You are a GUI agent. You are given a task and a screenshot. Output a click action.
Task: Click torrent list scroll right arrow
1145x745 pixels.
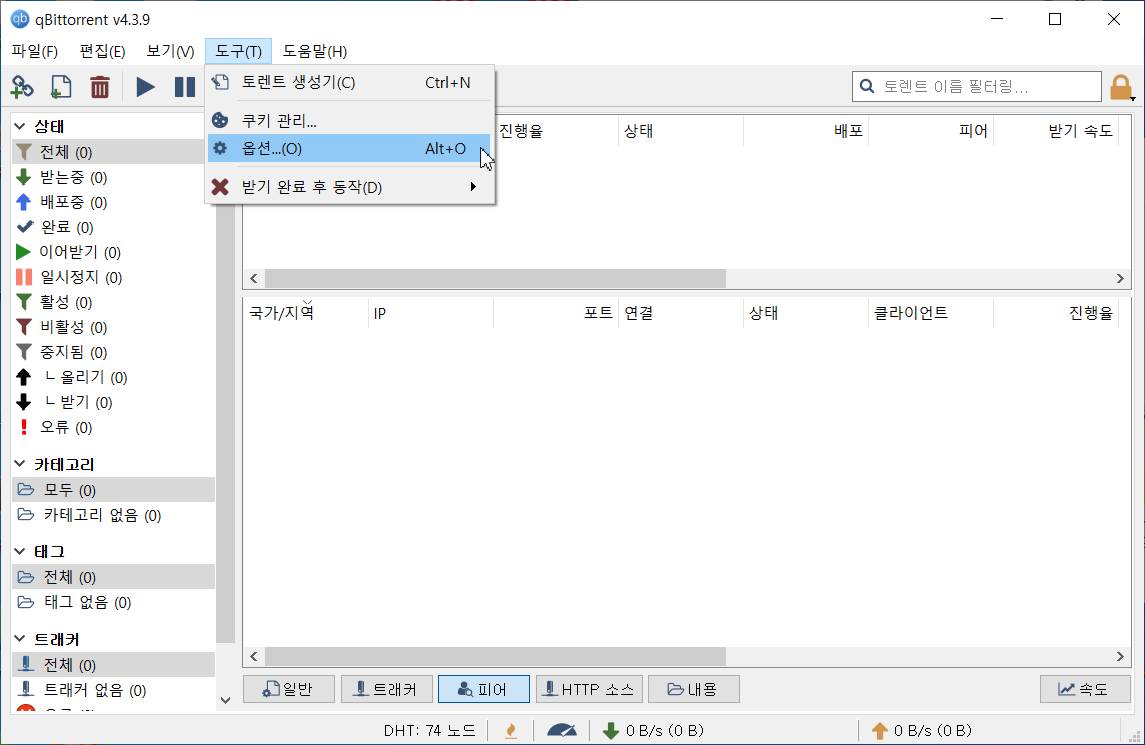[x=1120, y=278]
